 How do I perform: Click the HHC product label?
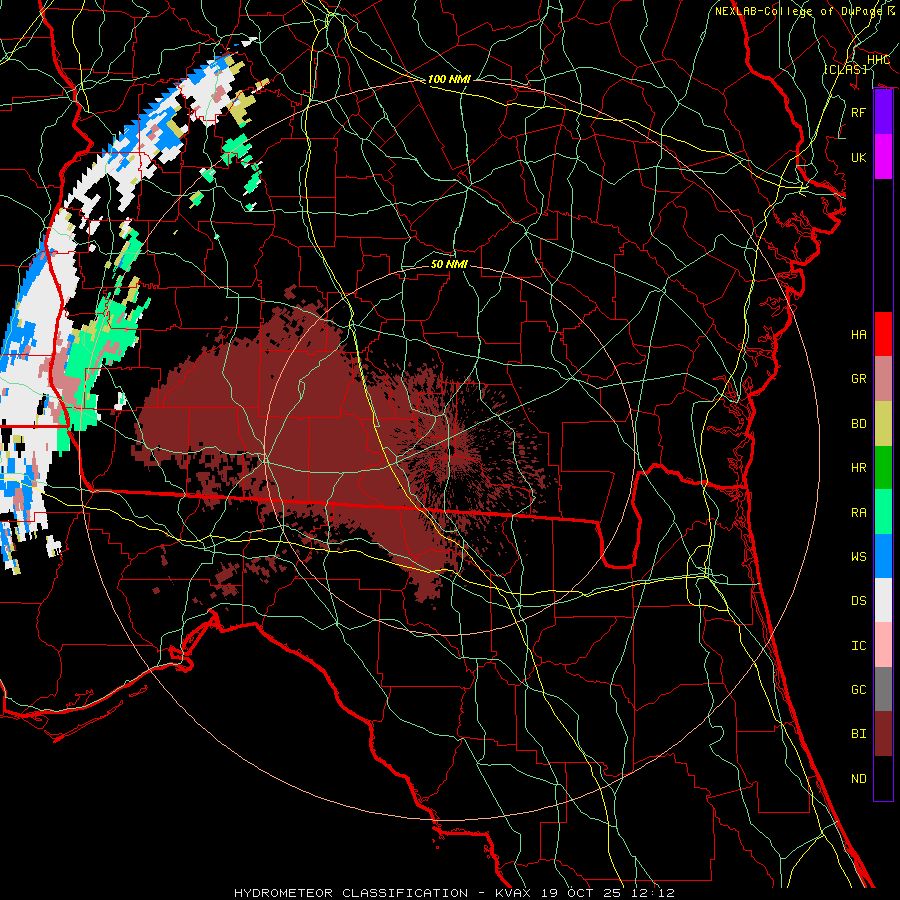878,60
